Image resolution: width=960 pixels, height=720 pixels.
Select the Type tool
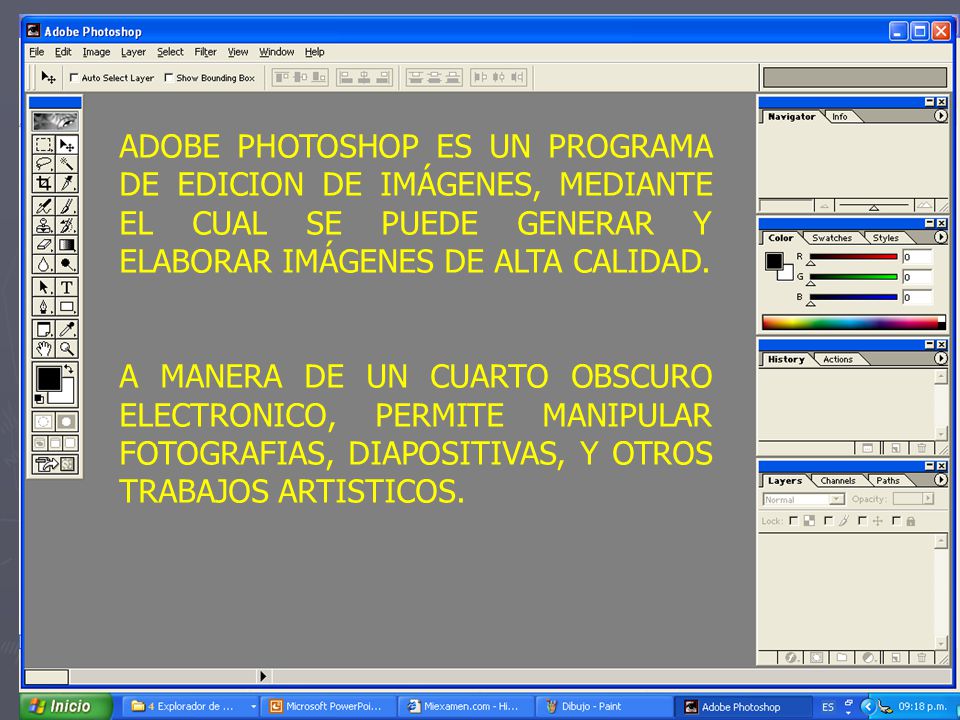[66, 287]
